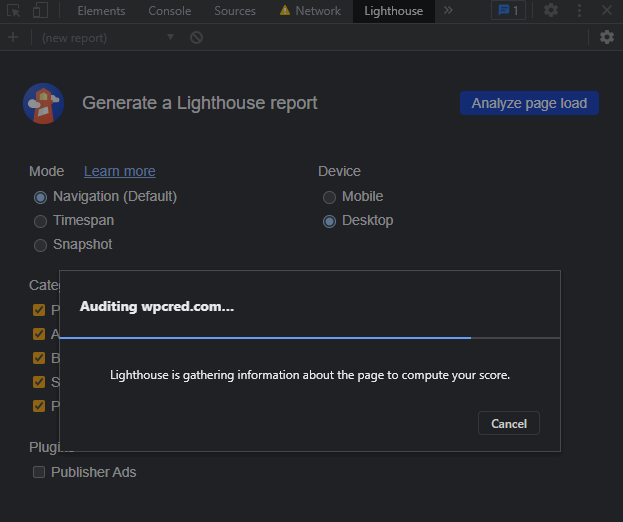Close the DevTools panel
This screenshot has width=623, height=522.
tap(607, 10)
